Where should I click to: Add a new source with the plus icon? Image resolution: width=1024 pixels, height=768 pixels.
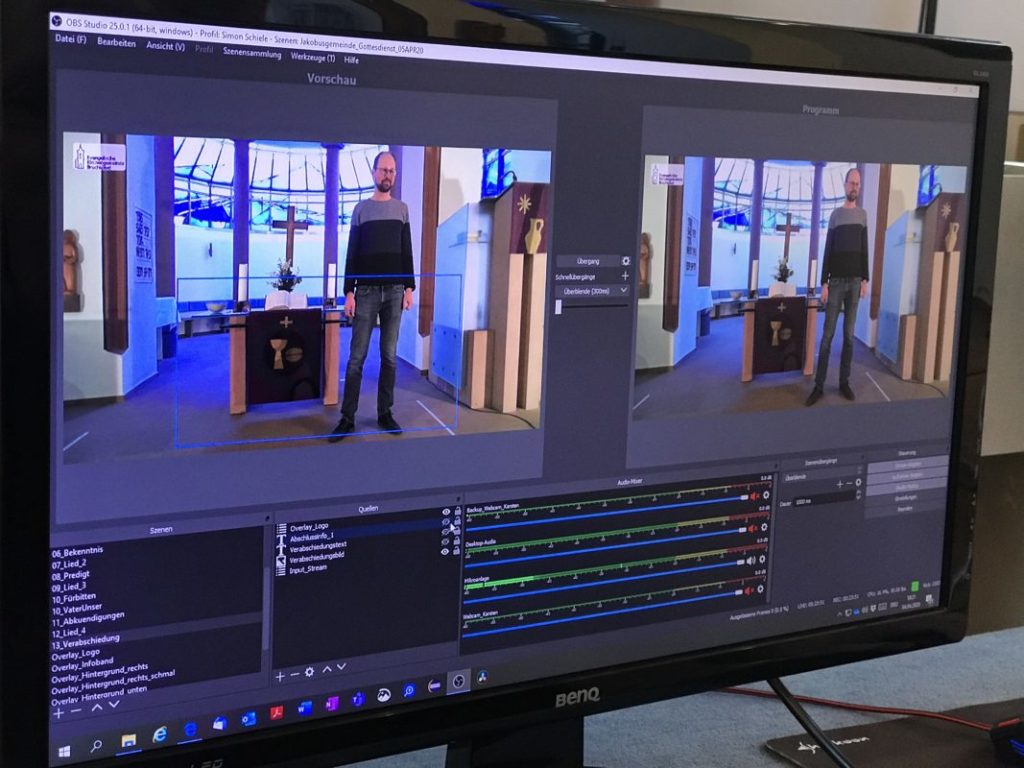pyautogui.click(x=280, y=675)
